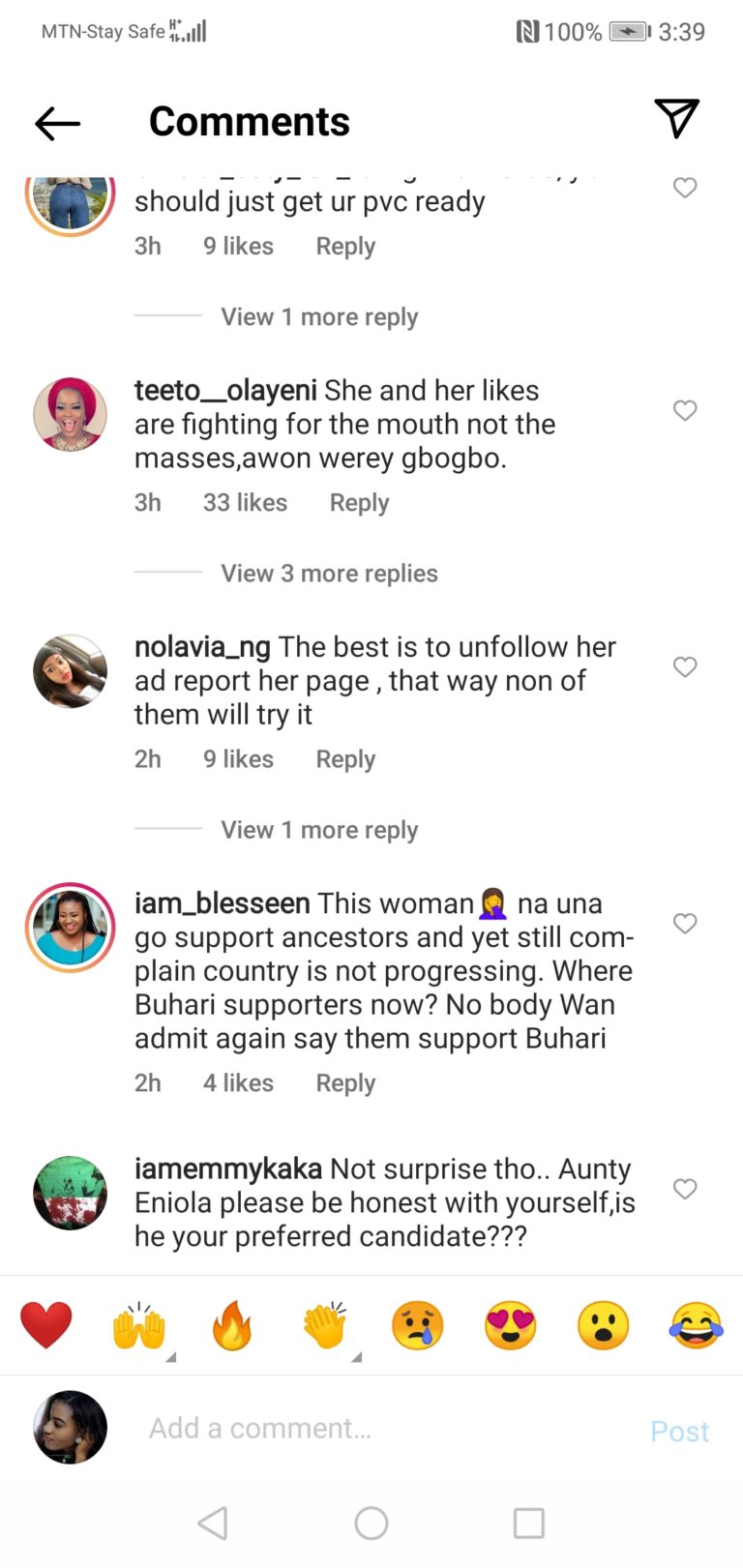The image size is (743, 1568).
Task: Expand View 3 more replies
Action: (329, 573)
